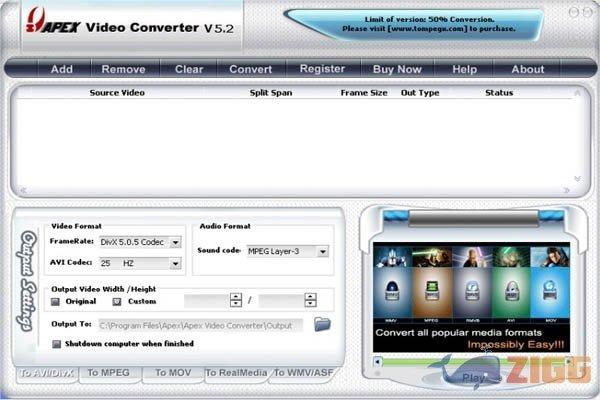This screenshot has height=400, width=600.
Task: Select the To RealMedia tab
Action: point(237,373)
